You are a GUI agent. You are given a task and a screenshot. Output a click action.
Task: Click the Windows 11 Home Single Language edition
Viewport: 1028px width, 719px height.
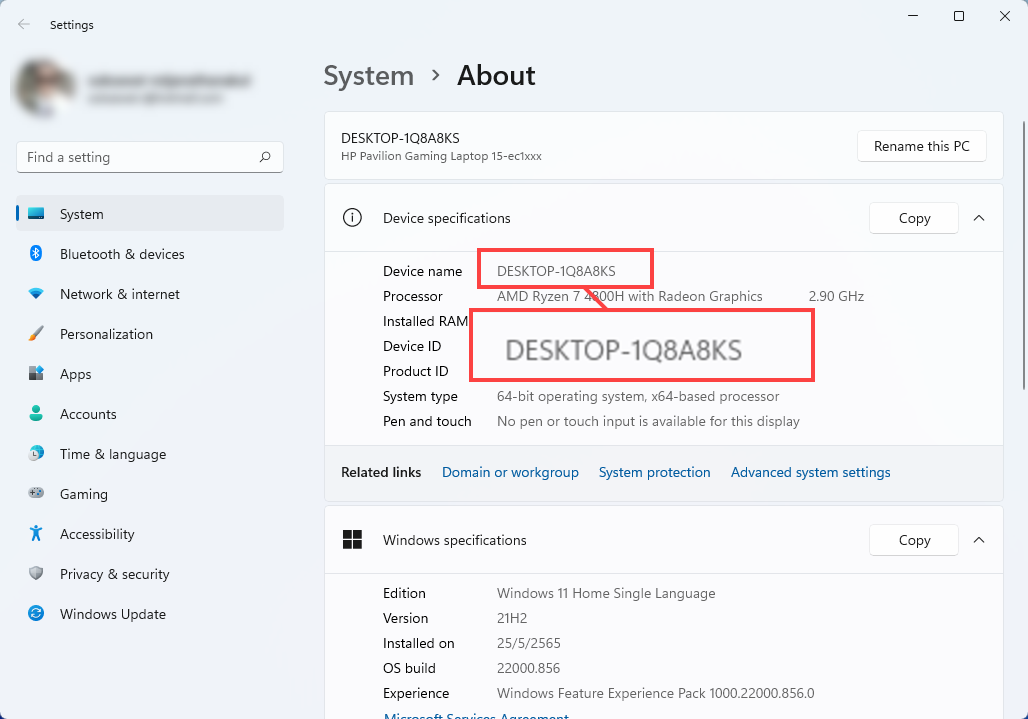(606, 593)
